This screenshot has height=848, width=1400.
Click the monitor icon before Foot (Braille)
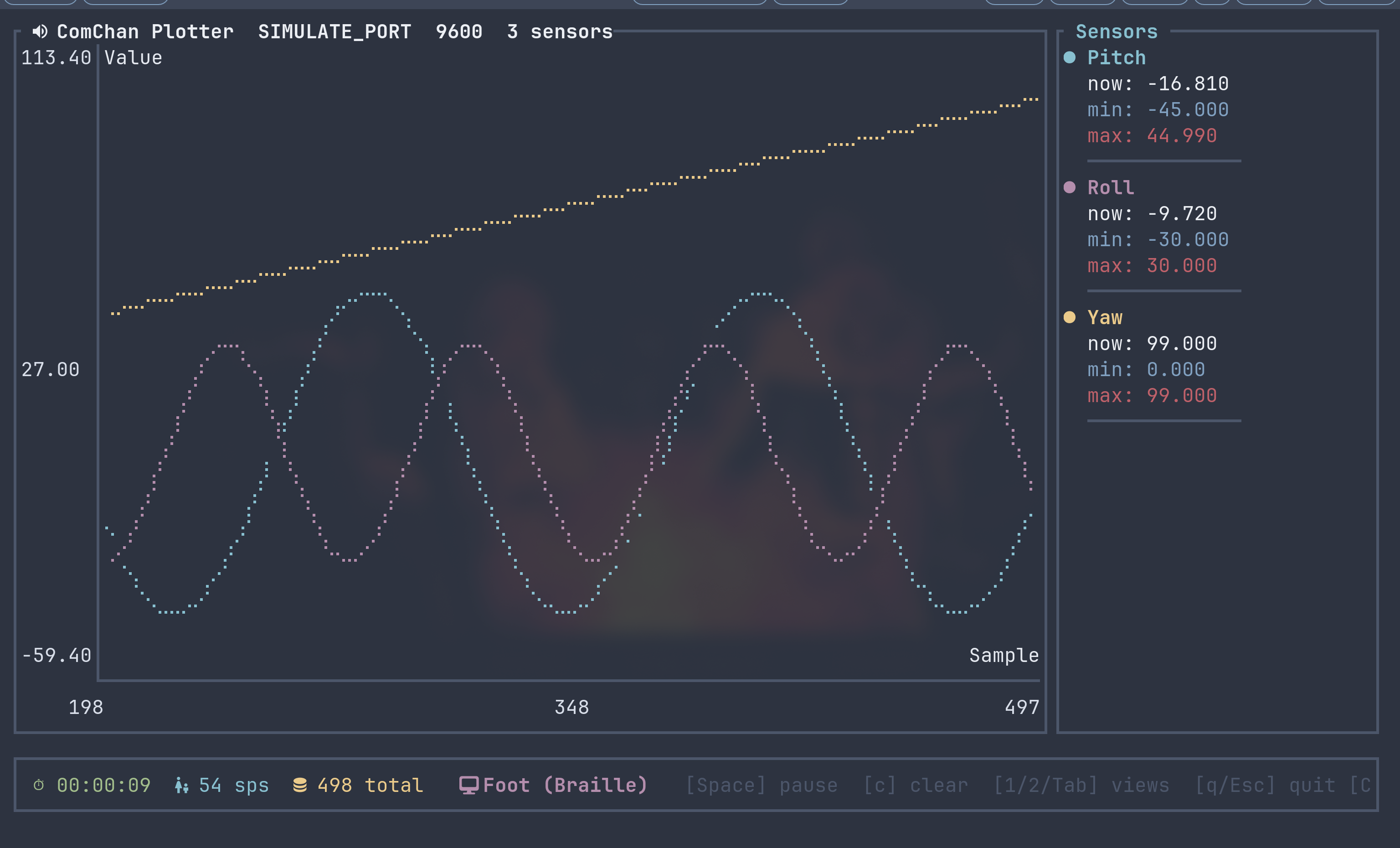[x=468, y=785]
